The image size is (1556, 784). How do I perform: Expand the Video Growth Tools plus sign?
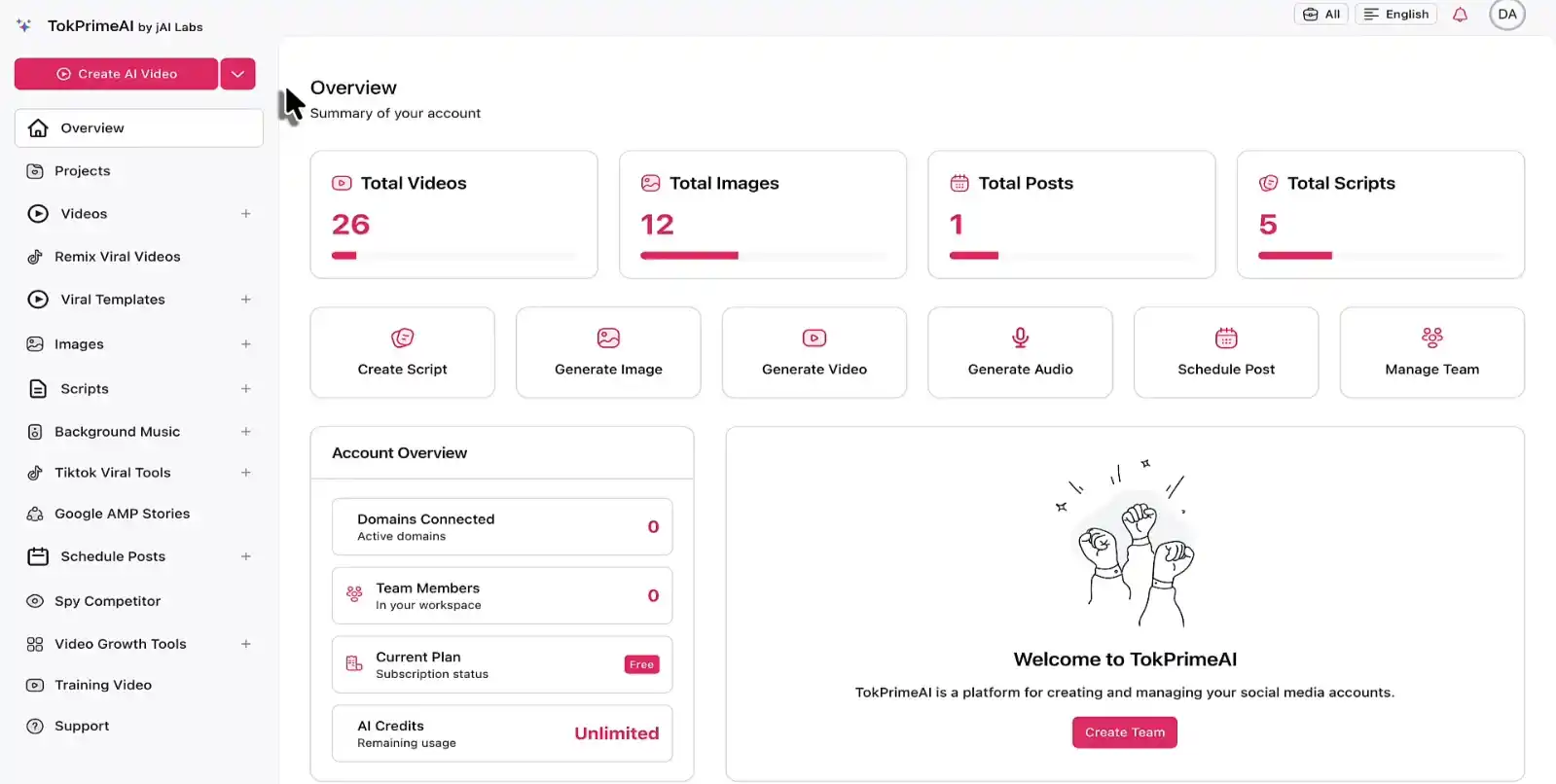tap(246, 644)
